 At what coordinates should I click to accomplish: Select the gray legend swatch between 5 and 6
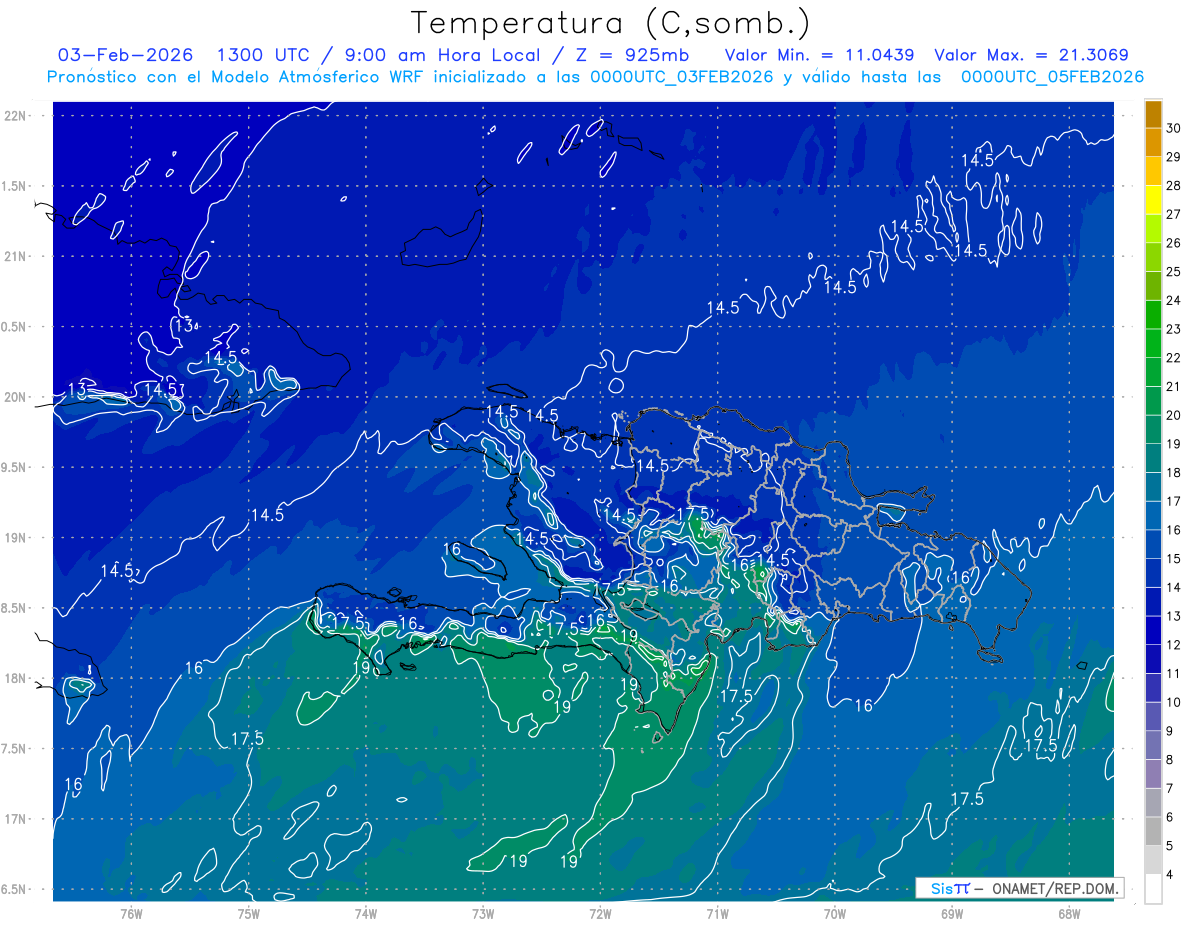pos(1153,831)
